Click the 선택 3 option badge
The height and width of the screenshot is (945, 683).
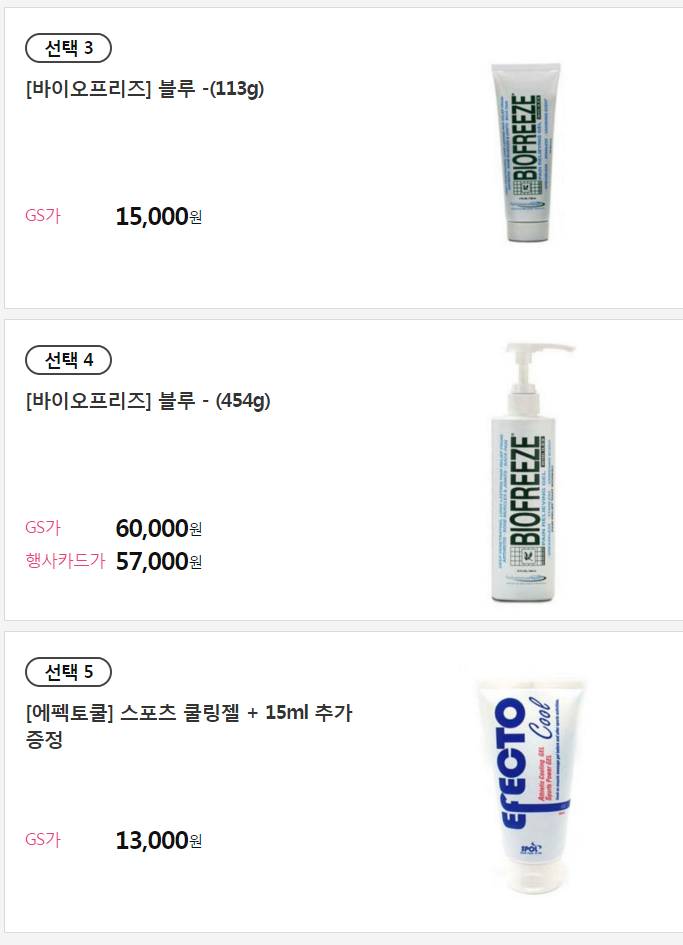click(x=68, y=48)
